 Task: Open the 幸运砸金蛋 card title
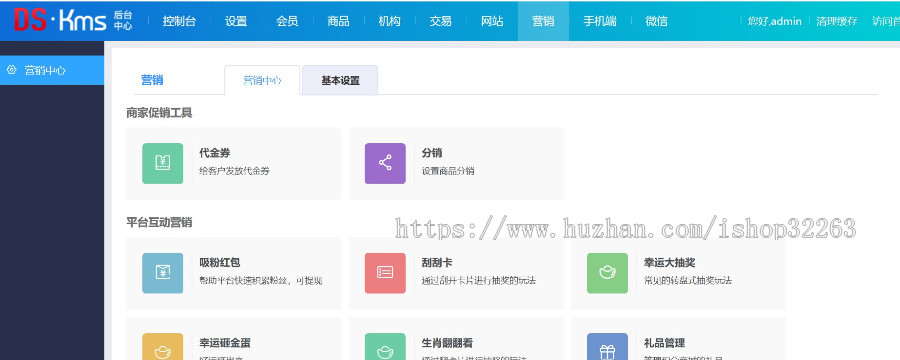coord(224,343)
